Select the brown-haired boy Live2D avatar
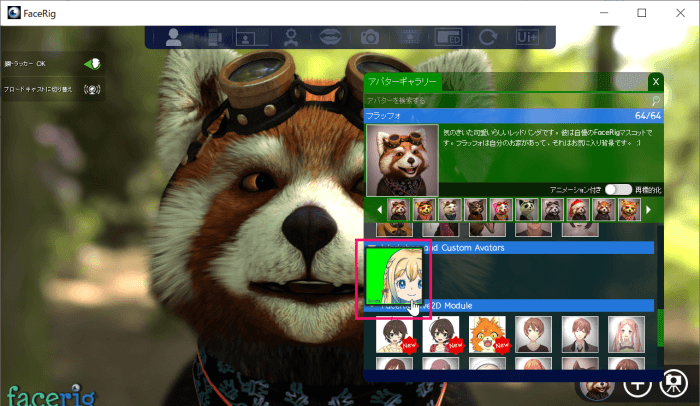Image resolution: width=700 pixels, height=406 pixels. click(533, 334)
